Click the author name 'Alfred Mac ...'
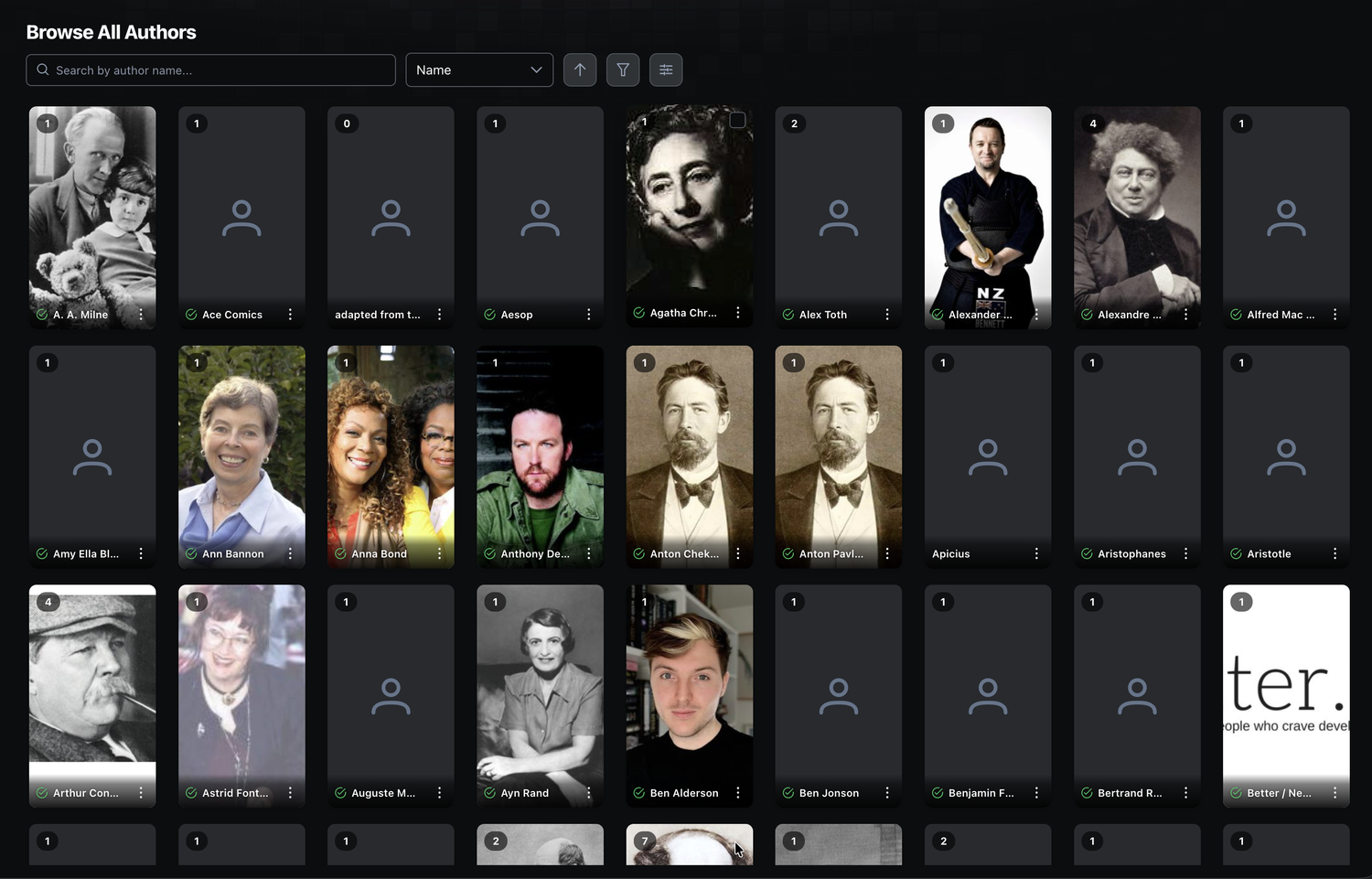The height and width of the screenshot is (879, 1372). click(1281, 315)
